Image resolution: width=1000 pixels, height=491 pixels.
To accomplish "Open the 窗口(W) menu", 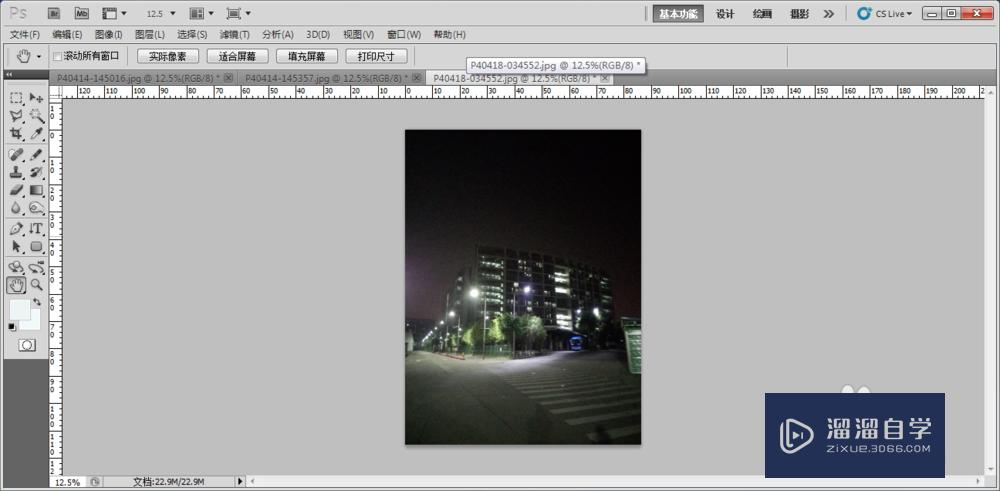I will [404, 34].
